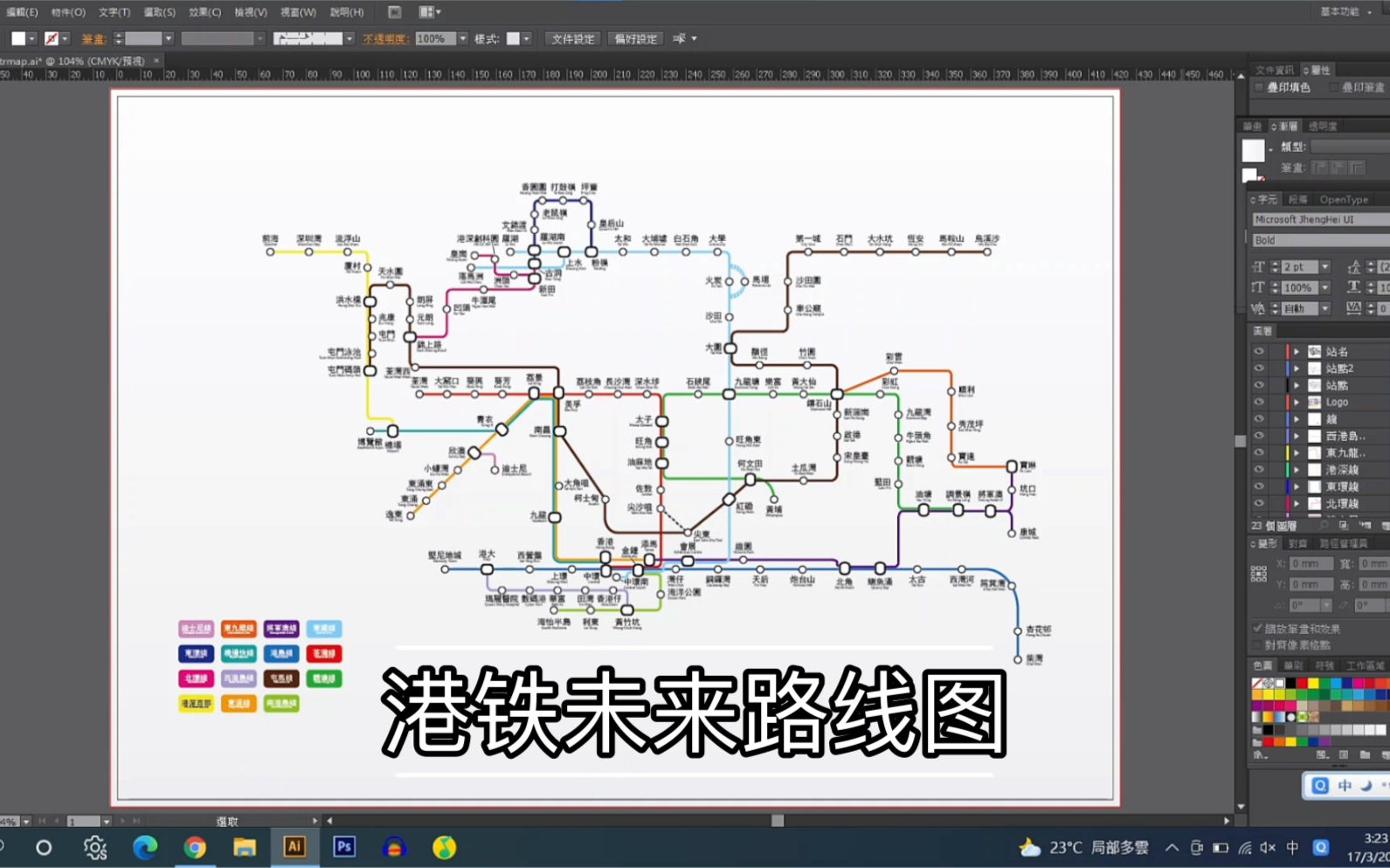The height and width of the screenshot is (868, 1390).
Task: Click the Microsoft JhengHei UI font field
Action: (1320, 219)
